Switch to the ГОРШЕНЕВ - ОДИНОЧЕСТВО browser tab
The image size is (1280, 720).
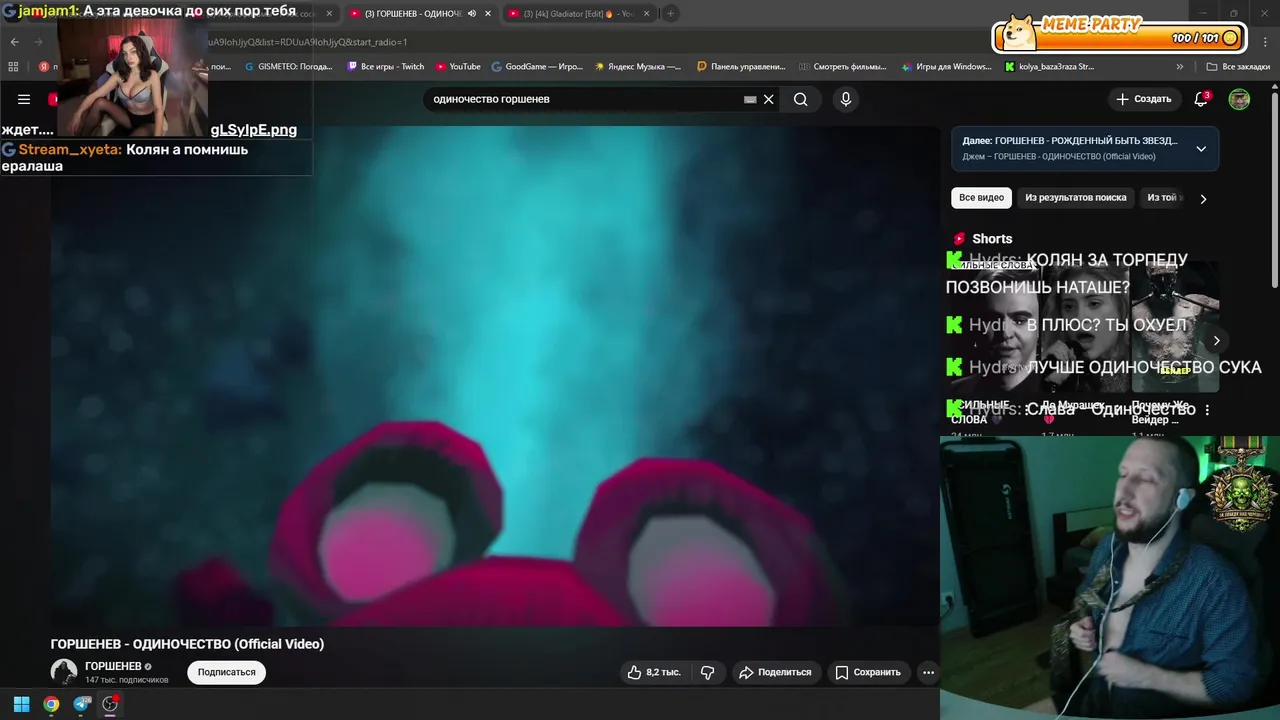point(413,13)
